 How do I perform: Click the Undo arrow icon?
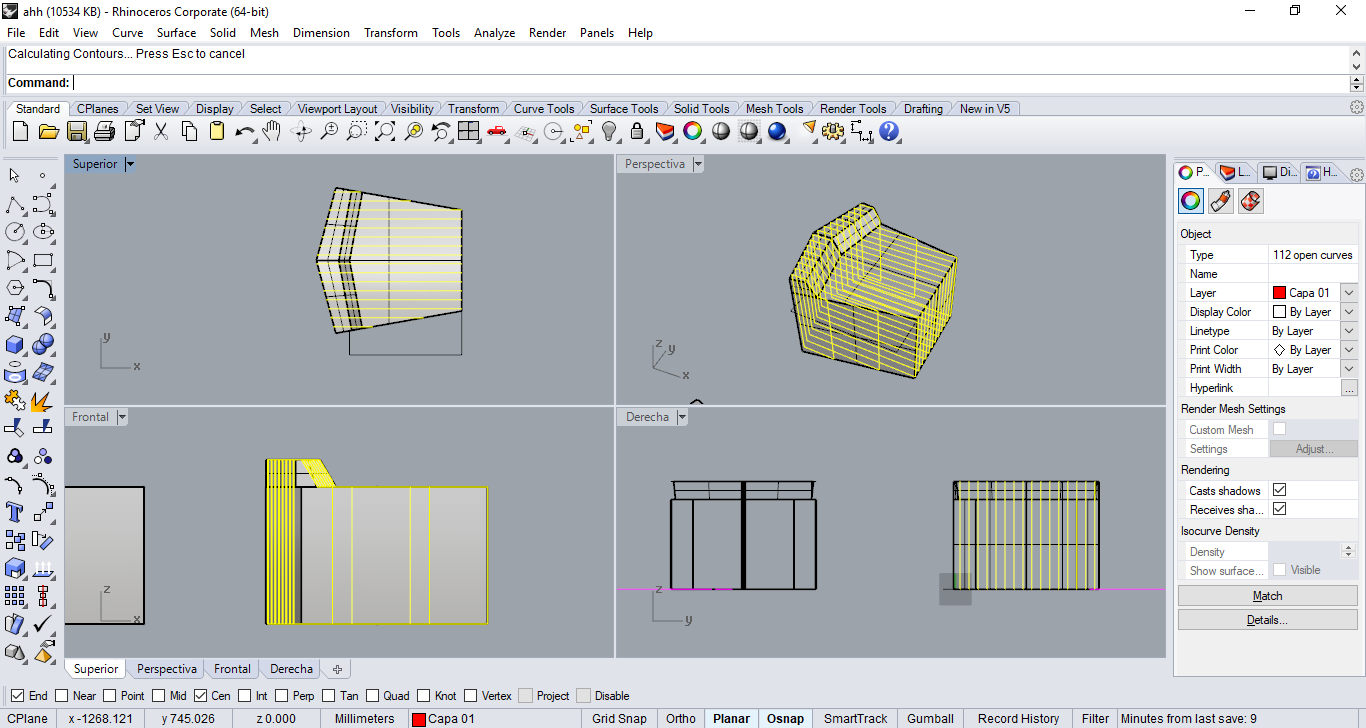[x=244, y=131]
